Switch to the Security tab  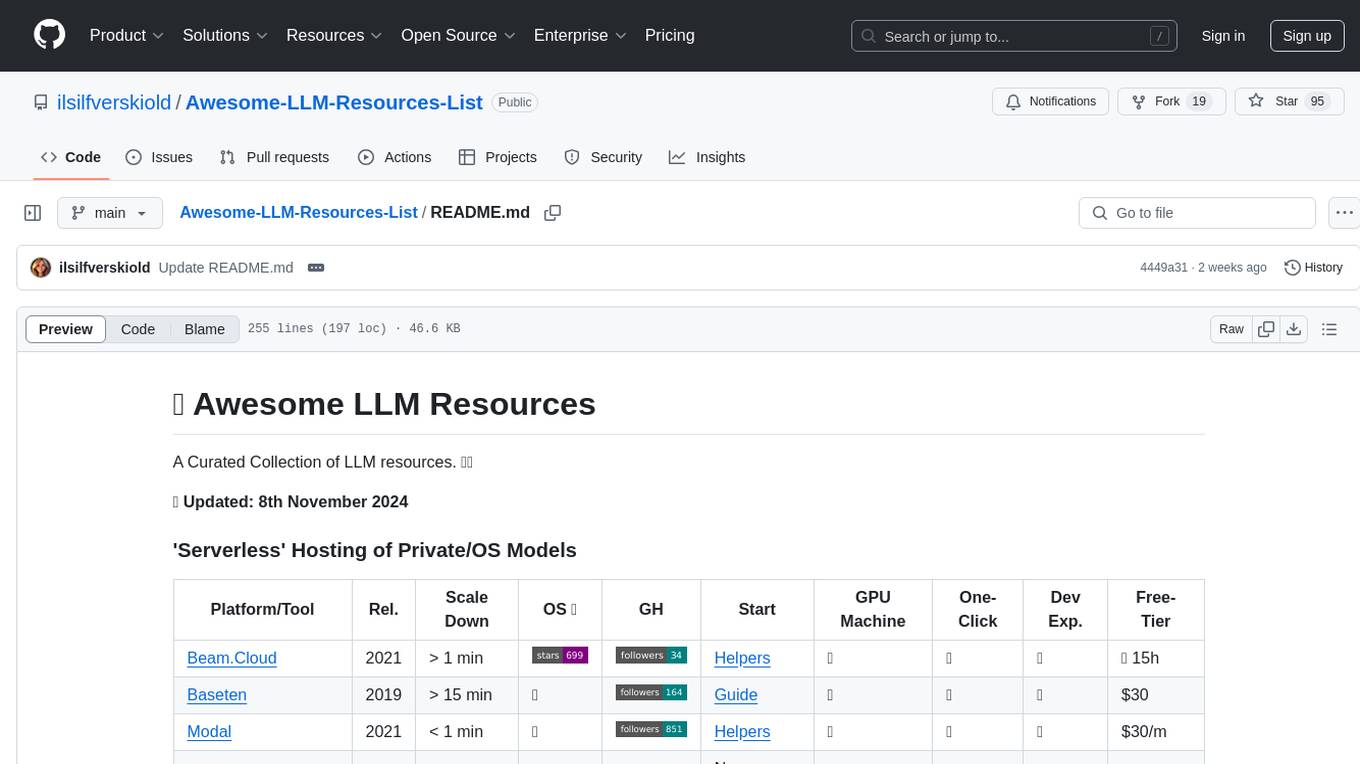pos(603,157)
